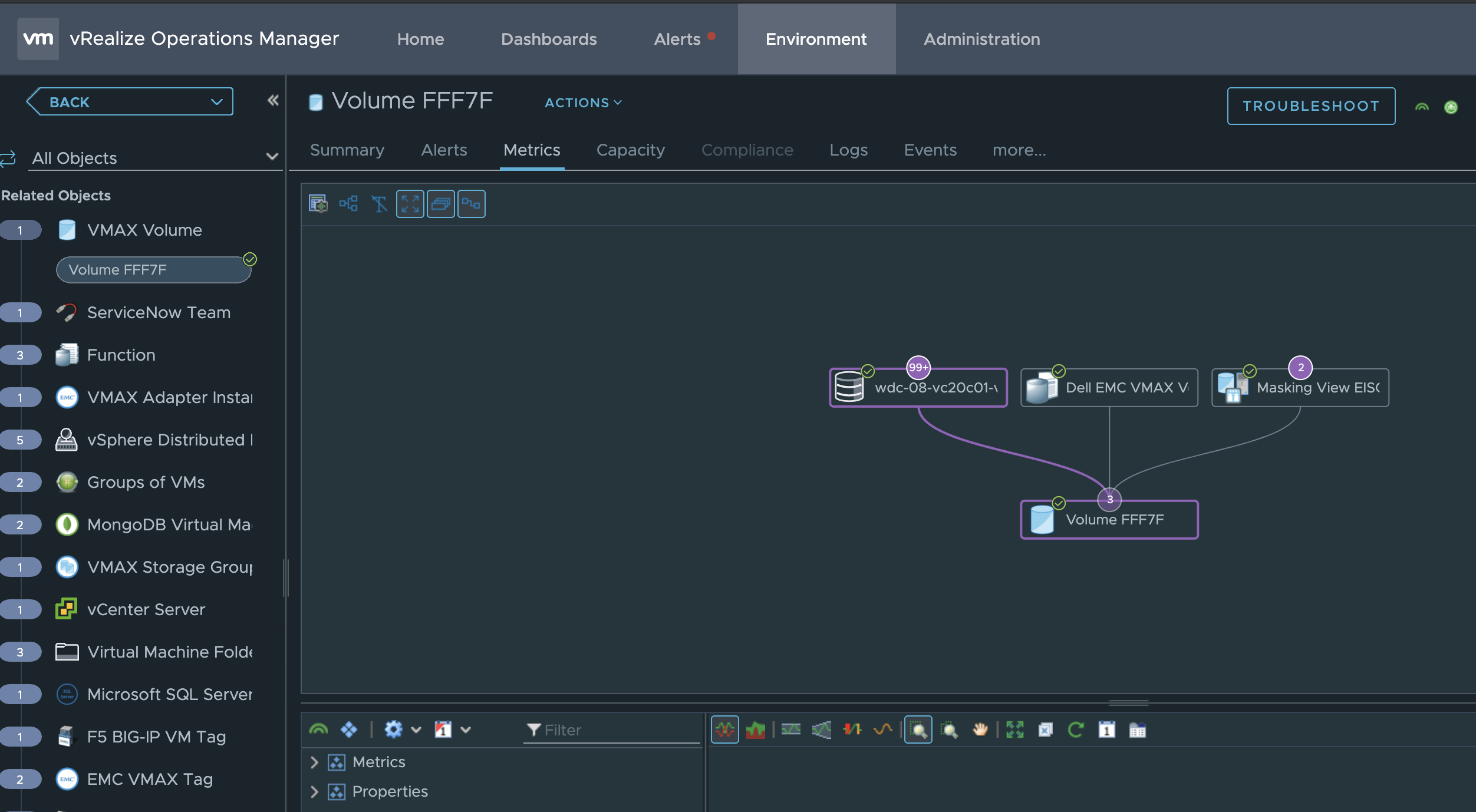Image resolution: width=1476 pixels, height=812 pixels.
Task: Switch to the Capacity tab
Action: (630, 150)
